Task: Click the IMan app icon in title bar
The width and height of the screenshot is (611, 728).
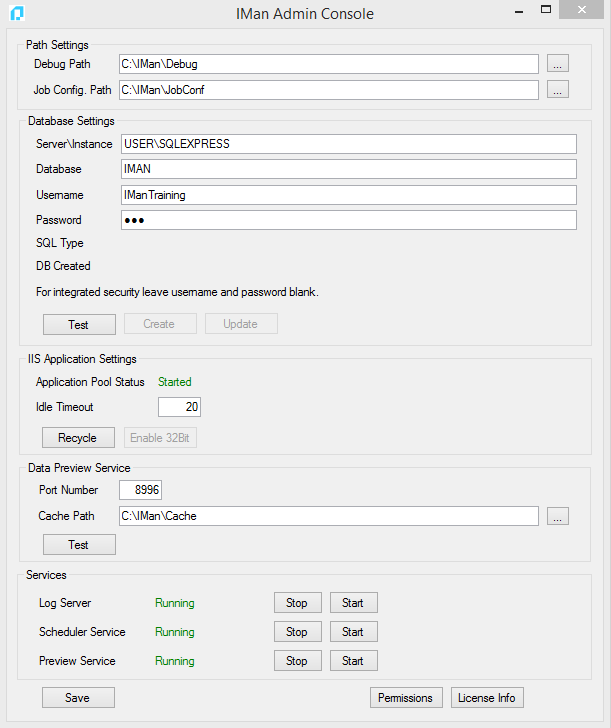Action: pyautogui.click(x=16, y=13)
